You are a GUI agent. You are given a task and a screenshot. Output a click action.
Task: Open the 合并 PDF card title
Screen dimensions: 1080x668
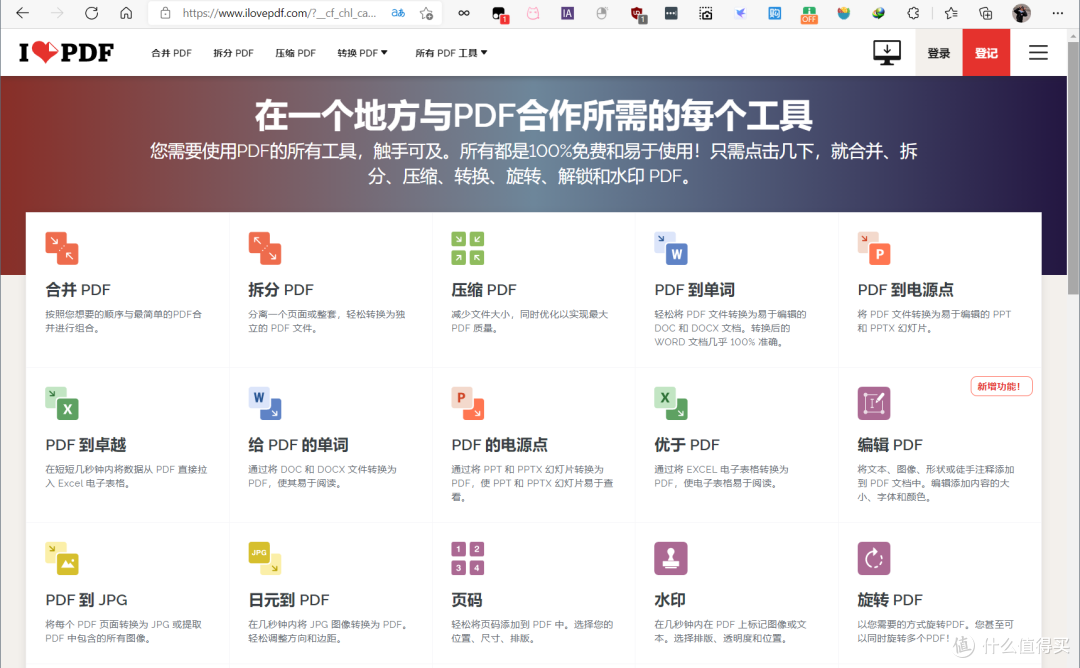pos(78,290)
